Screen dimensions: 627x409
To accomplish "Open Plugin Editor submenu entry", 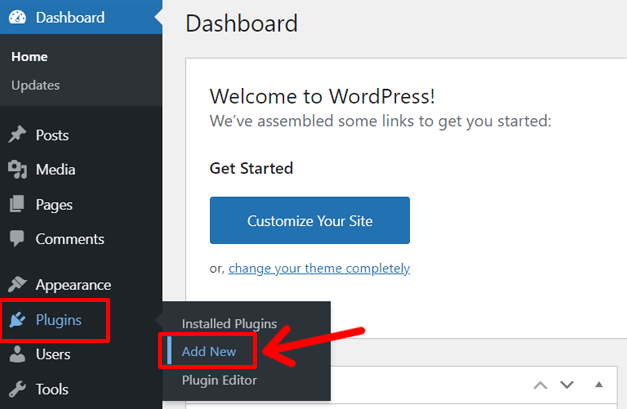I will coord(219,380).
